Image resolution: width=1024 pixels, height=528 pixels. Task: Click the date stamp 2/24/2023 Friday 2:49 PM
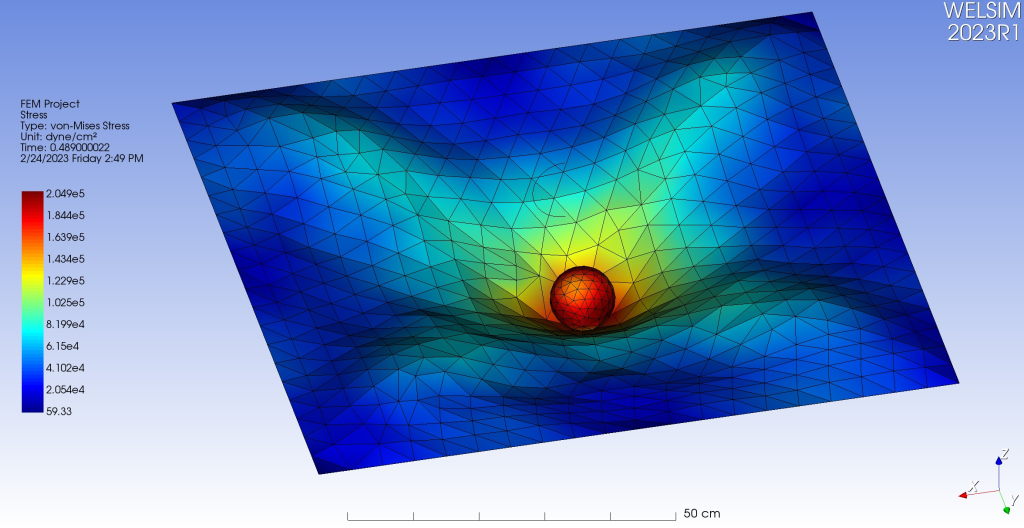[x=82, y=158]
